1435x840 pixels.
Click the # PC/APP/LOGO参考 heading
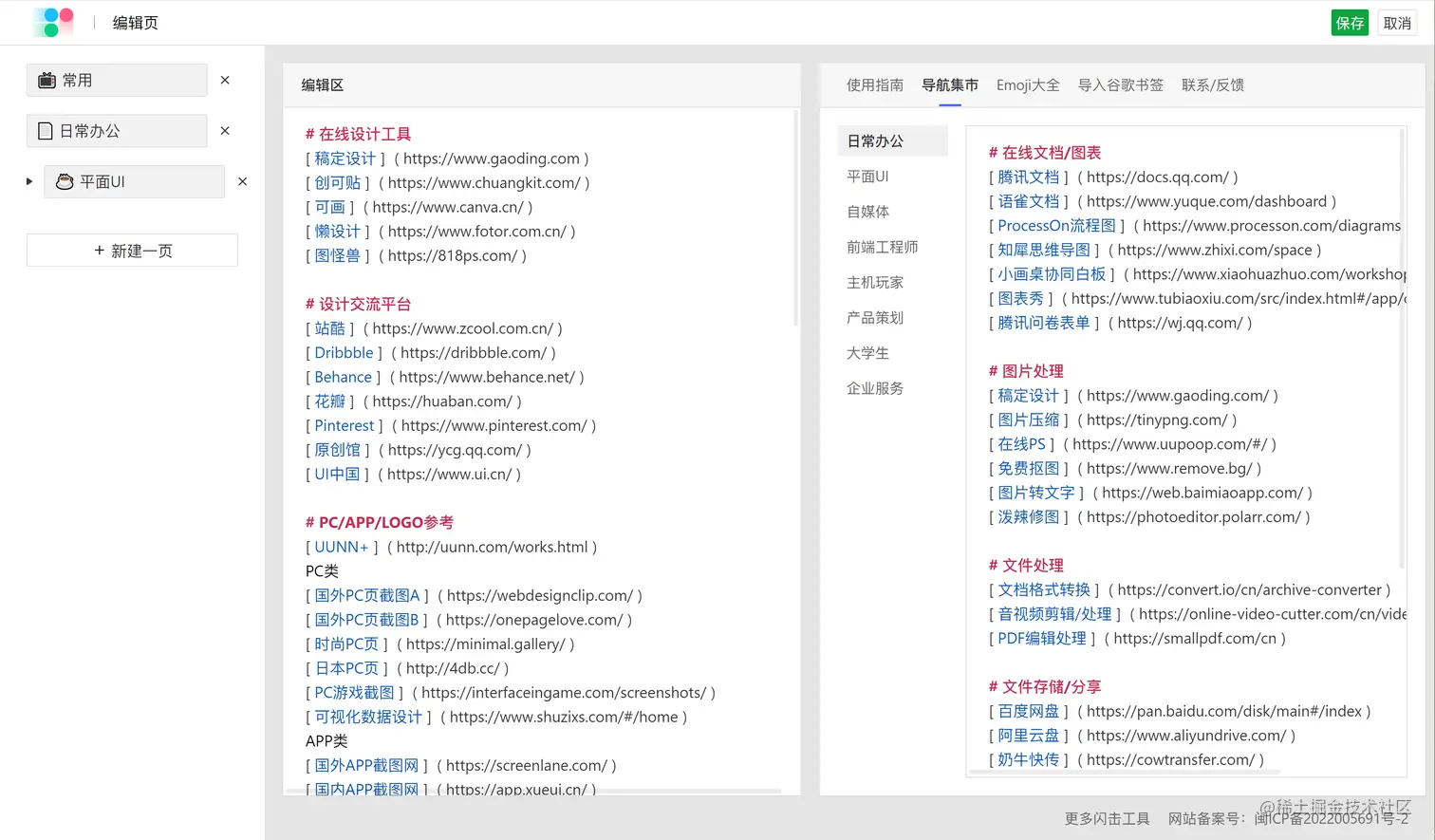(380, 522)
